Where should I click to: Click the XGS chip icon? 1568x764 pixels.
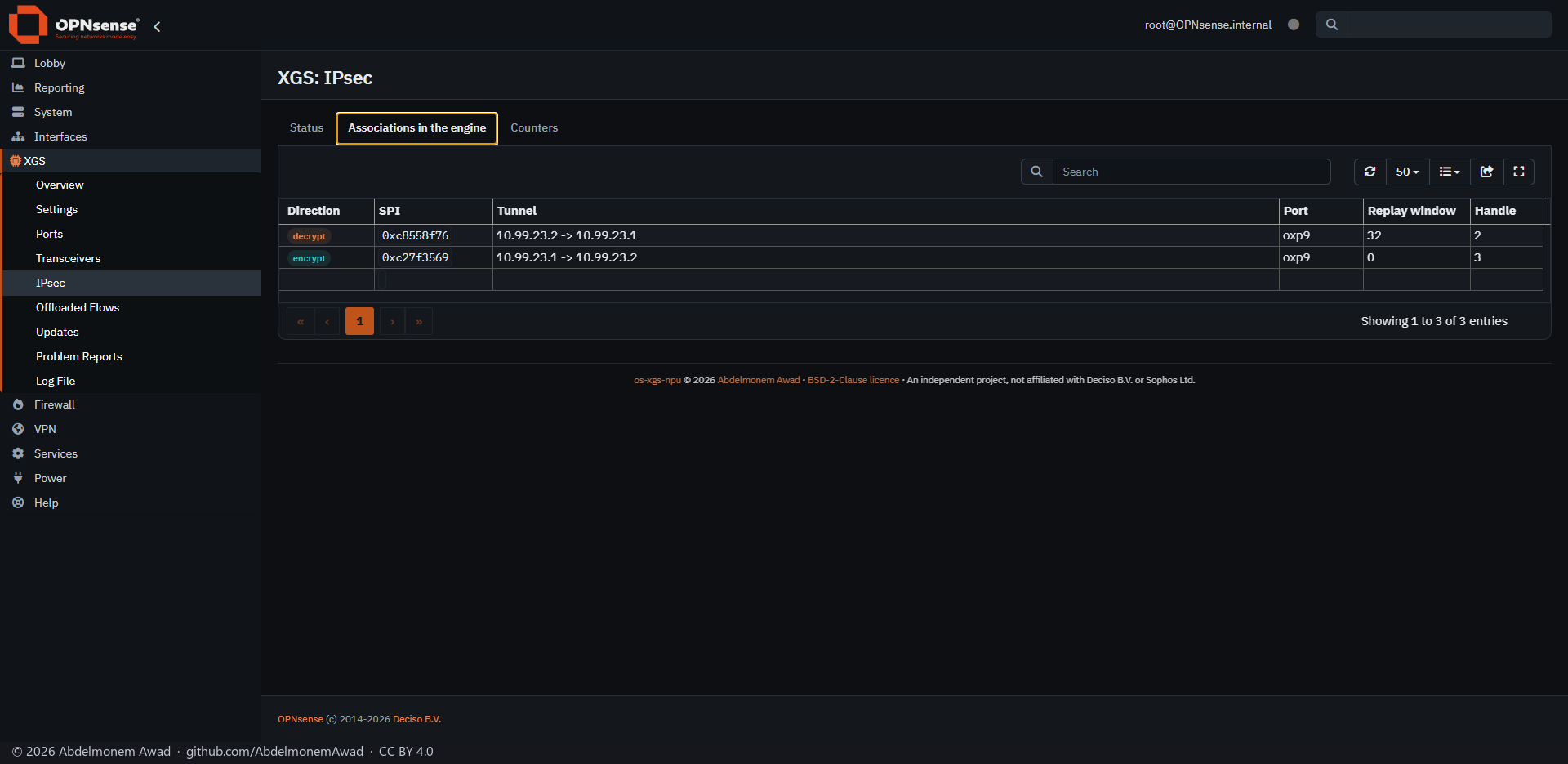coord(16,161)
